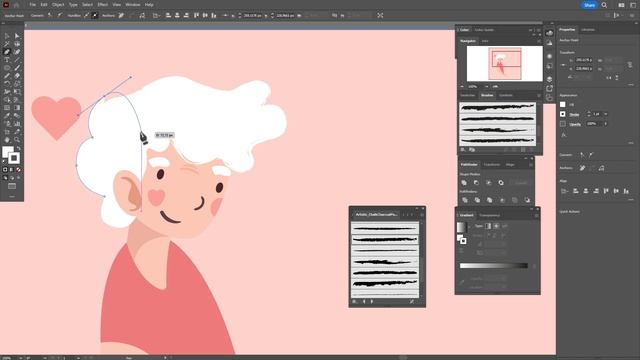
Task: Select the Selection tool arrow
Action: pos(7,36)
